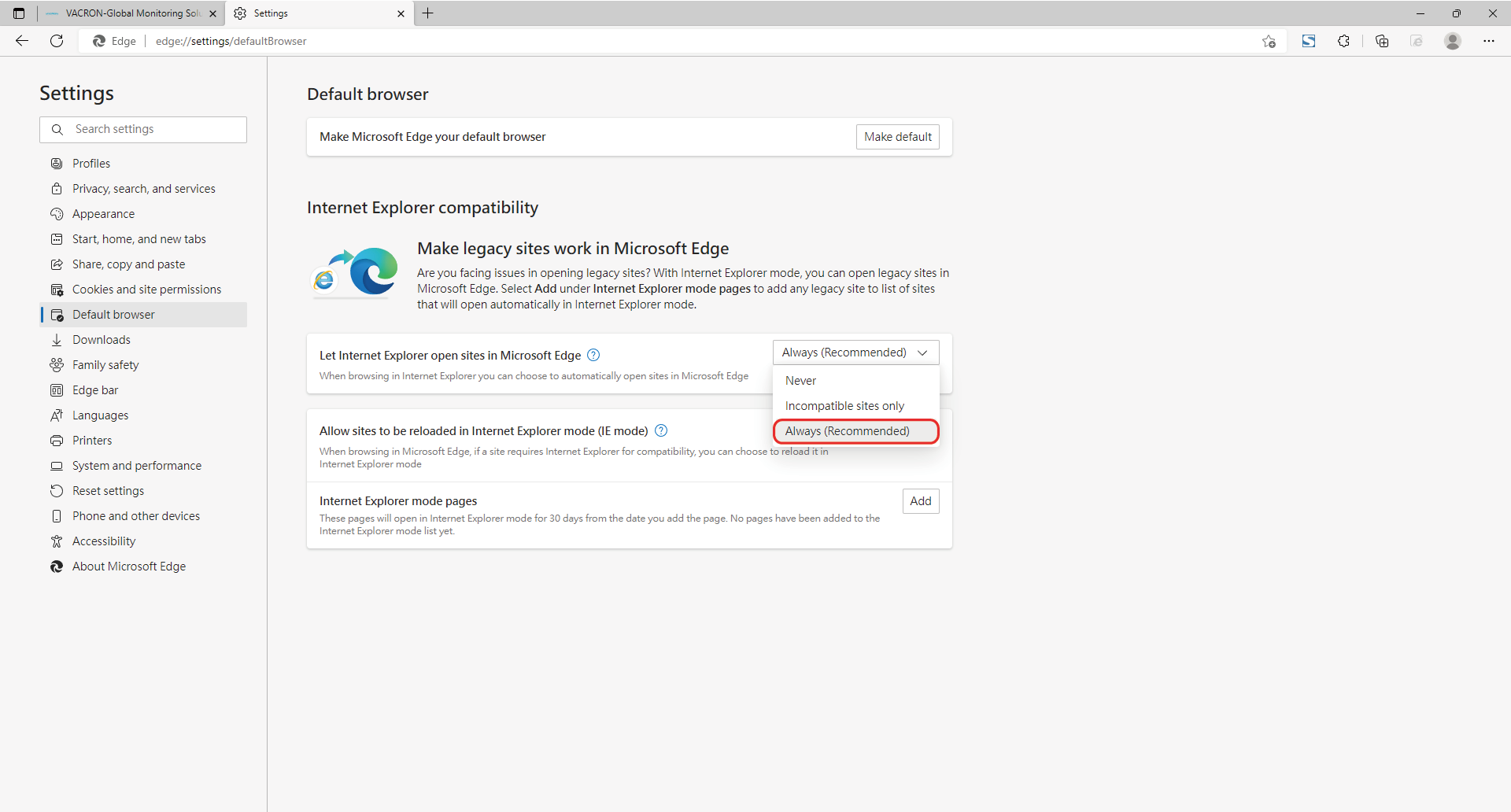Open Profiles settings section
Viewport: 1511px width, 812px height.
143,164
